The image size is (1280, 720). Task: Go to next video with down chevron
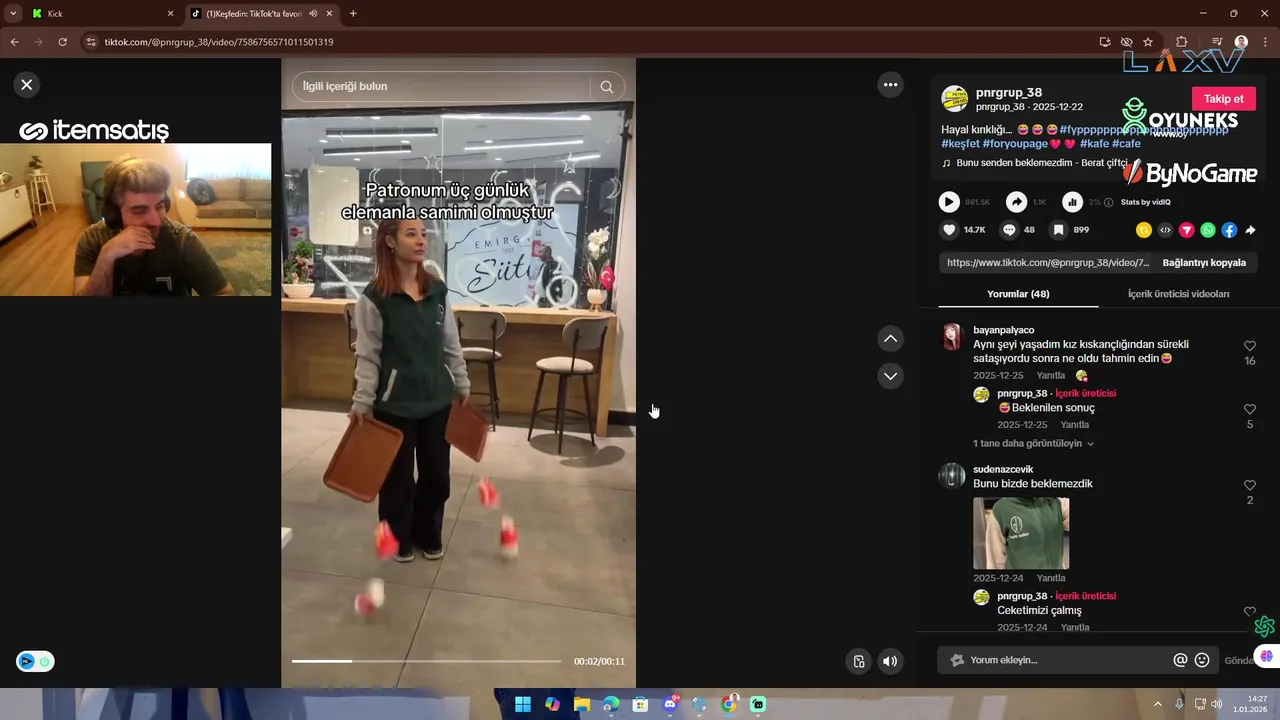coord(890,376)
